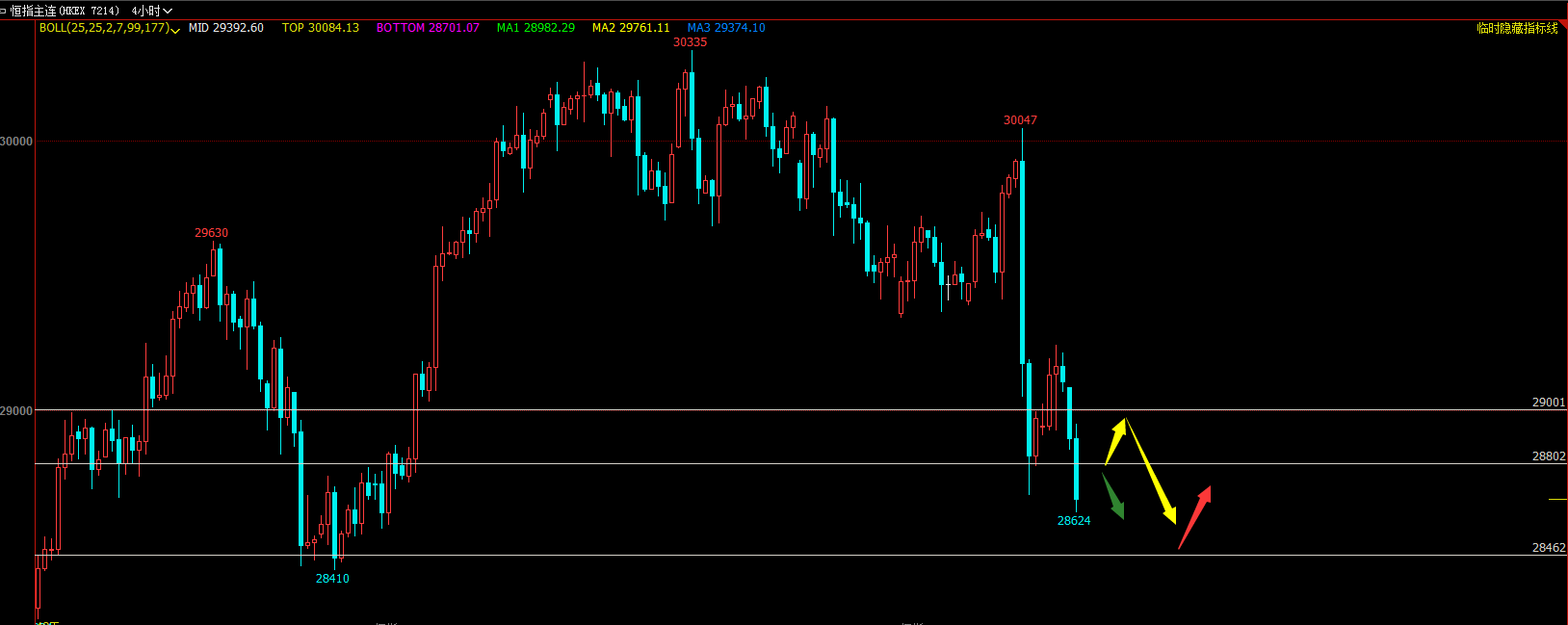
Task: Click the 29000 price axis label
Action: (16, 411)
